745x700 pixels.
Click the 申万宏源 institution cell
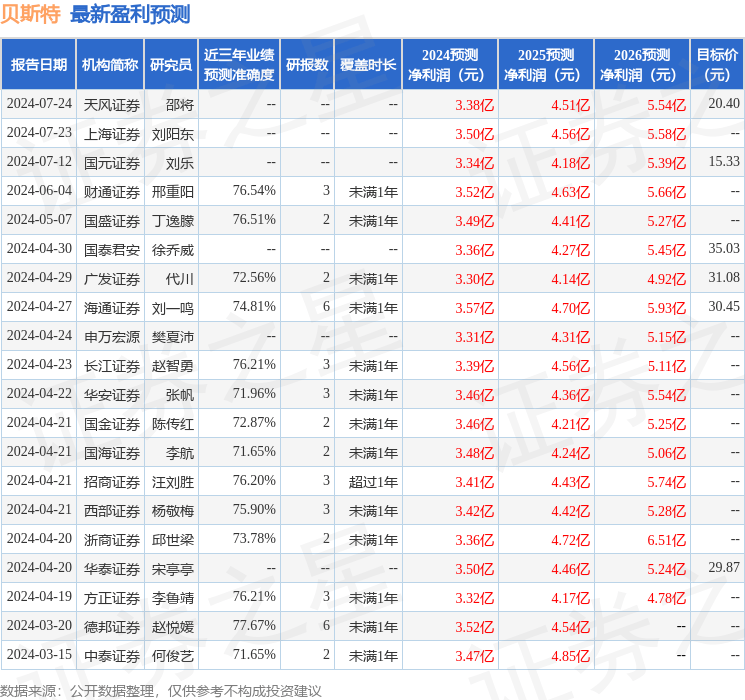pos(112,337)
